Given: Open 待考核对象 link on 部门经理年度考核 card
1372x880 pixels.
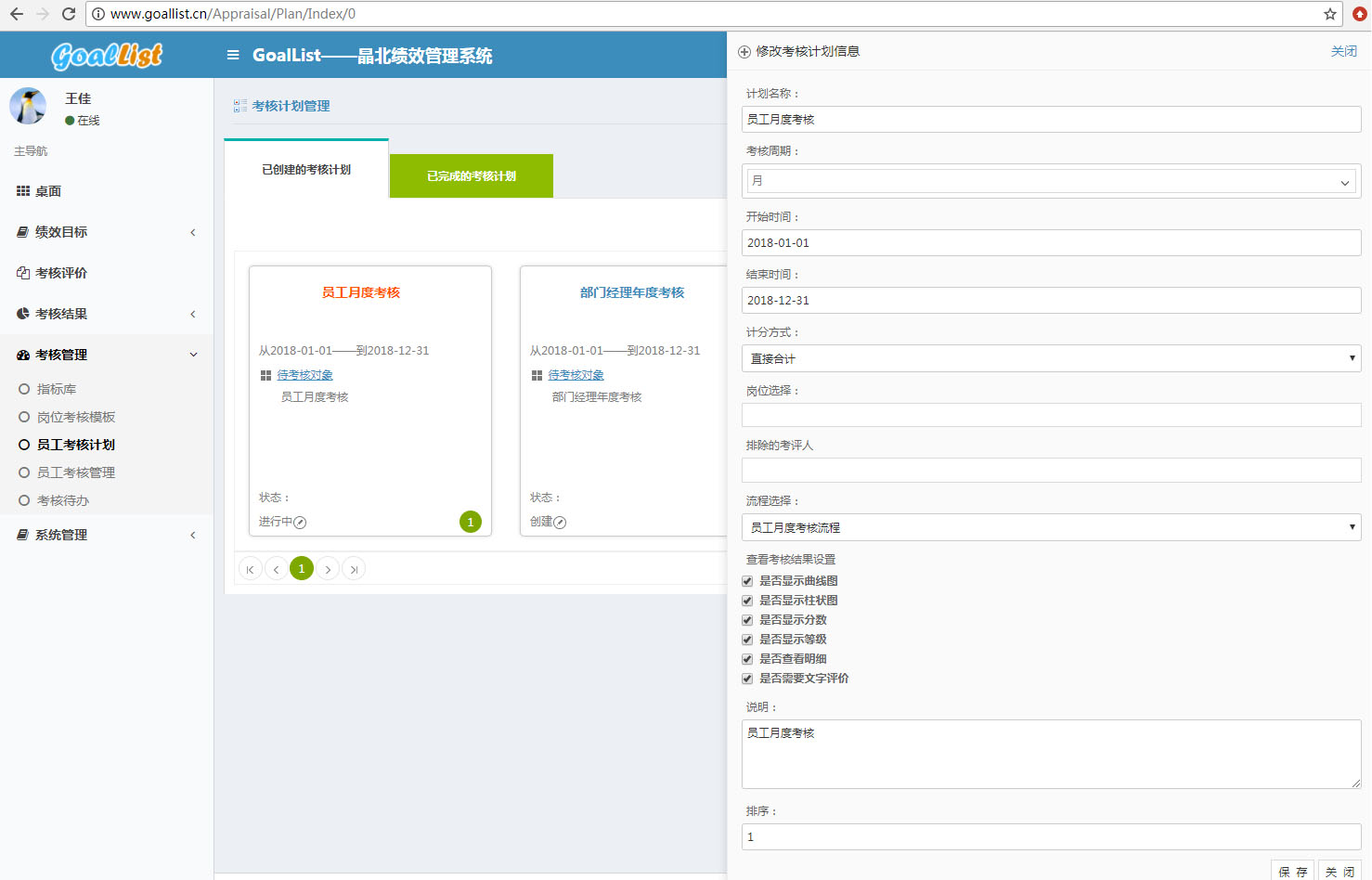Looking at the screenshot, I should pos(576,375).
